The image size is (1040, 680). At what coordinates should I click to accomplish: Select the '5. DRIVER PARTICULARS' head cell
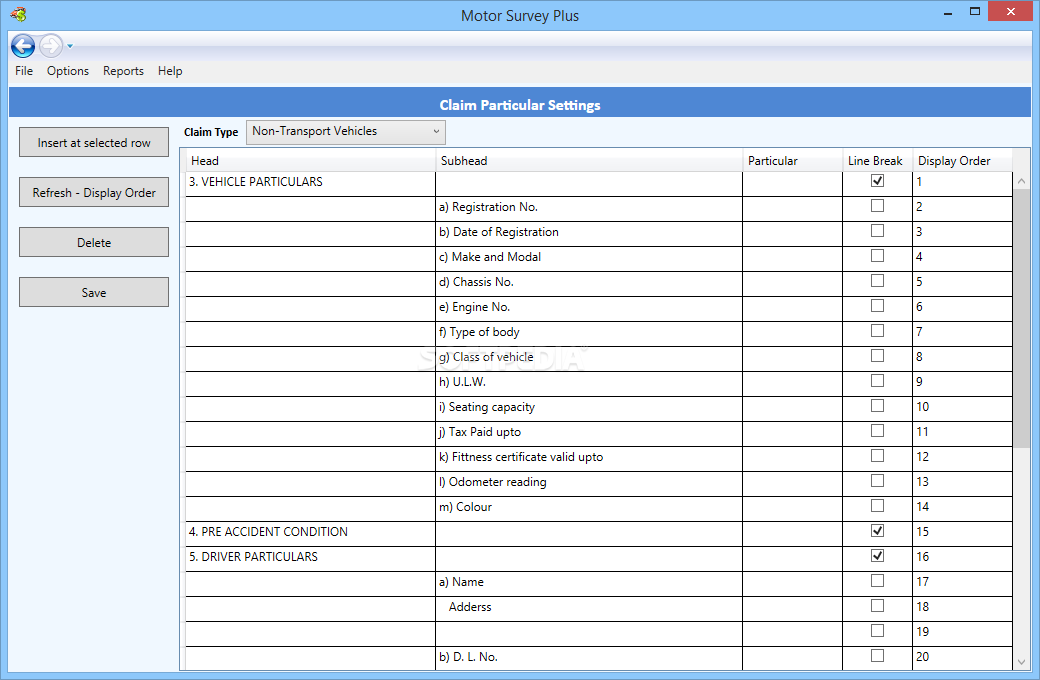pyautogui.click(x=310, y=557)
